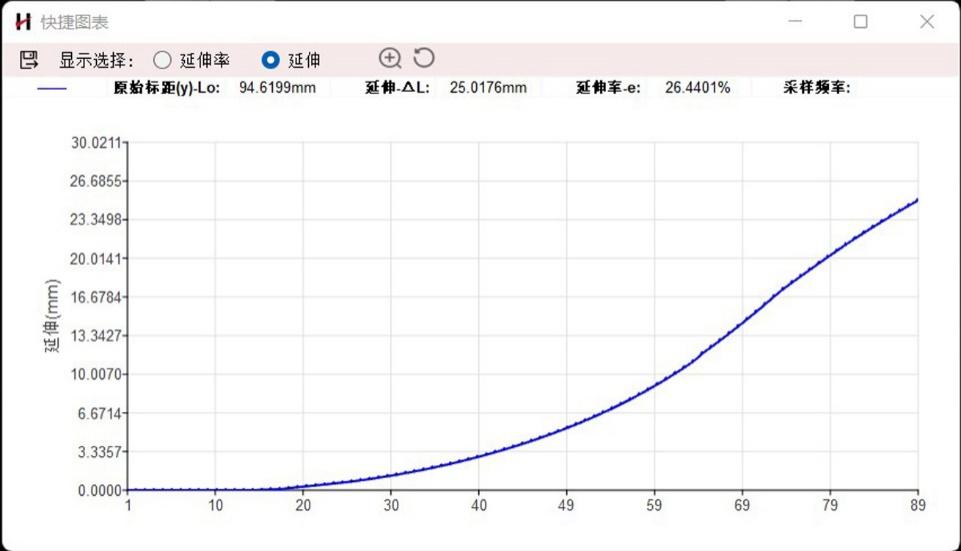Click the 采样频率 label
Image resolution: width=961 pixels, height=551 pixels.
(816, 88)
